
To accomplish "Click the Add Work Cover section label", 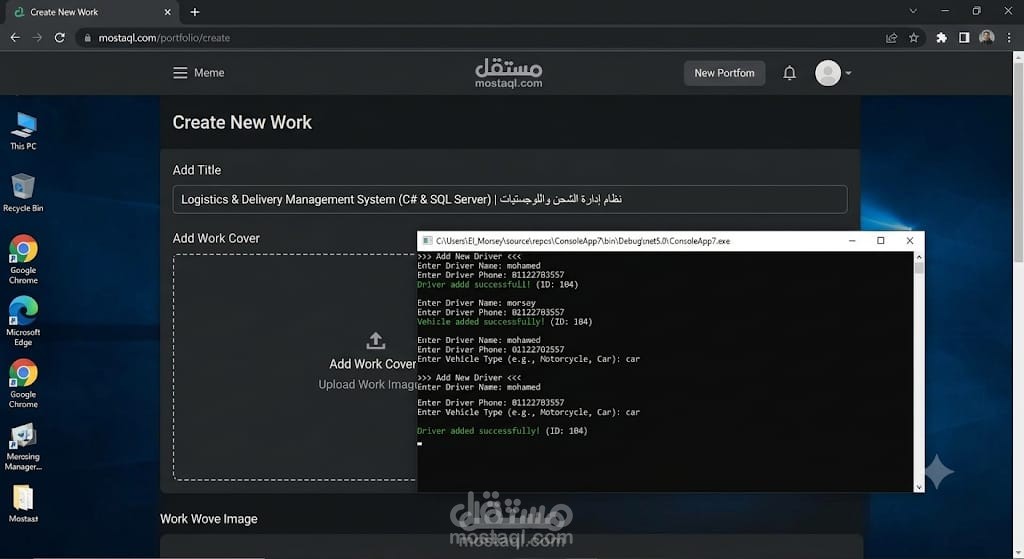I will [x=216, y=238].
